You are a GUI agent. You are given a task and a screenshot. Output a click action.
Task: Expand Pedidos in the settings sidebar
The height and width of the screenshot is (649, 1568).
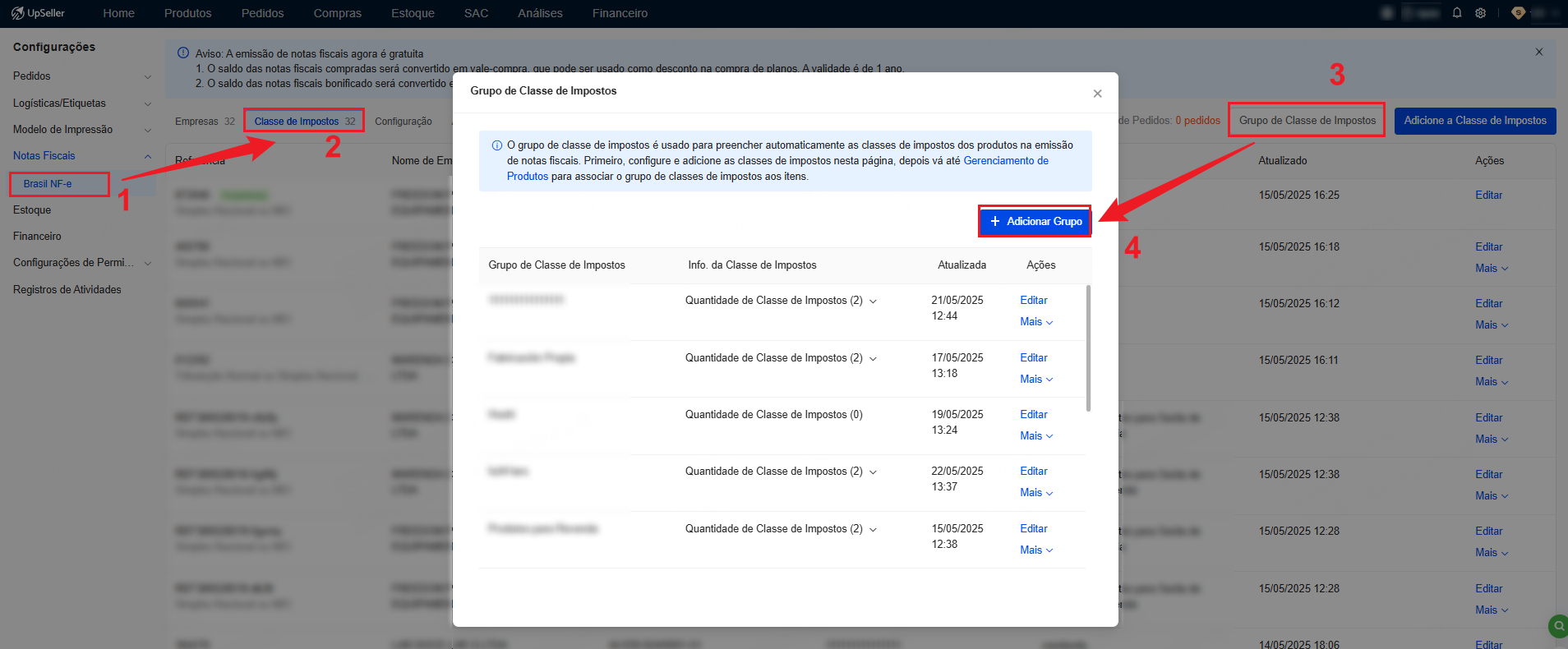(x=82, y=76)
